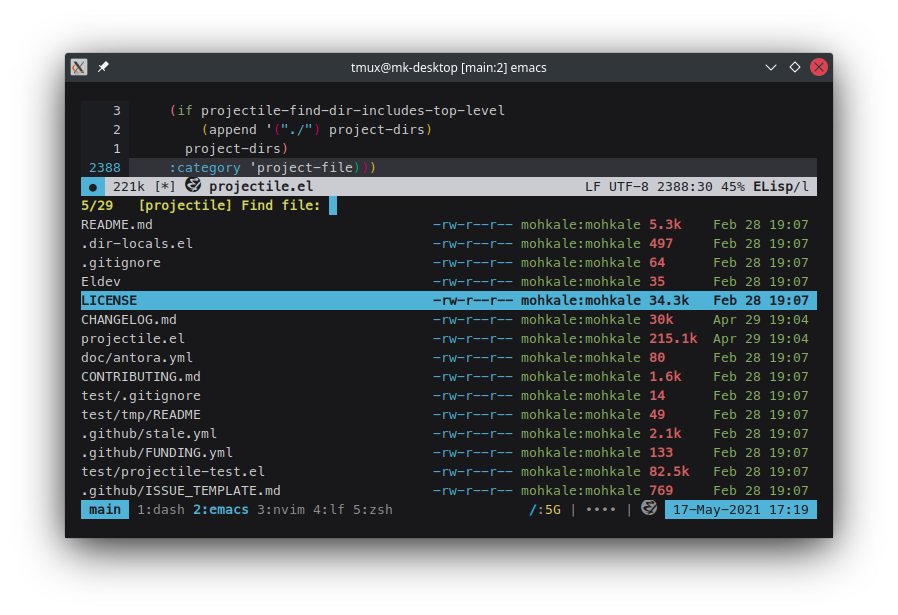Click into the Find file prompt input

point(333,206)
